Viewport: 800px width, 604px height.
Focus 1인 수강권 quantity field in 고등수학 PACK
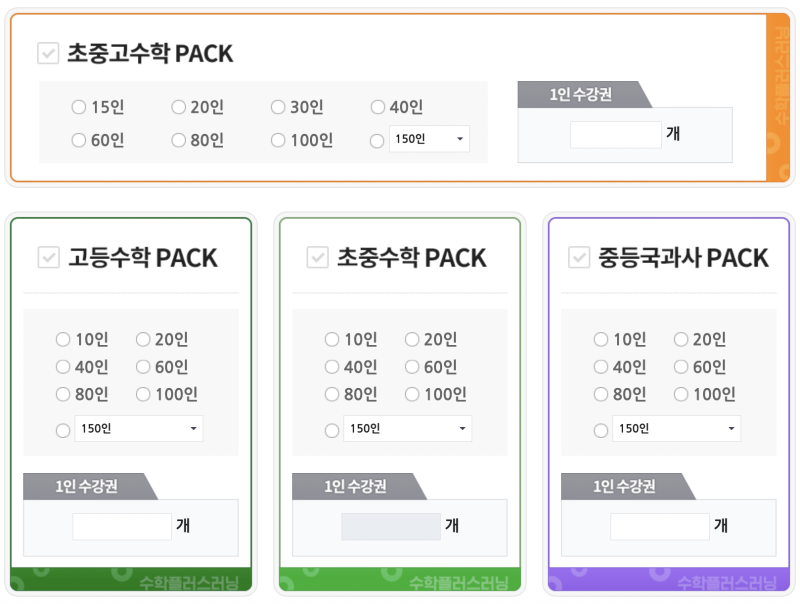[122, 526]
